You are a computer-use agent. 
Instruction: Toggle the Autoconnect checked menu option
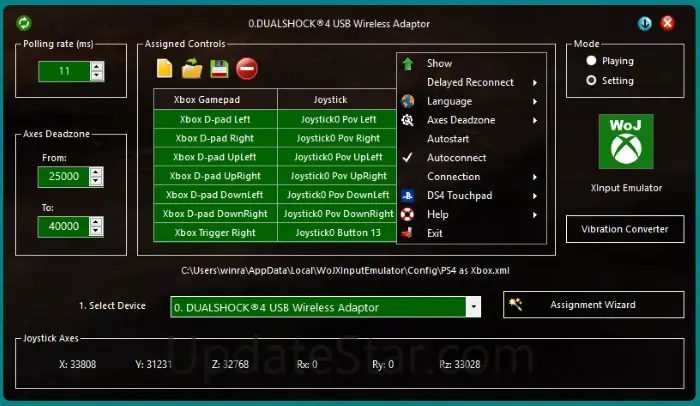(471, 158)
